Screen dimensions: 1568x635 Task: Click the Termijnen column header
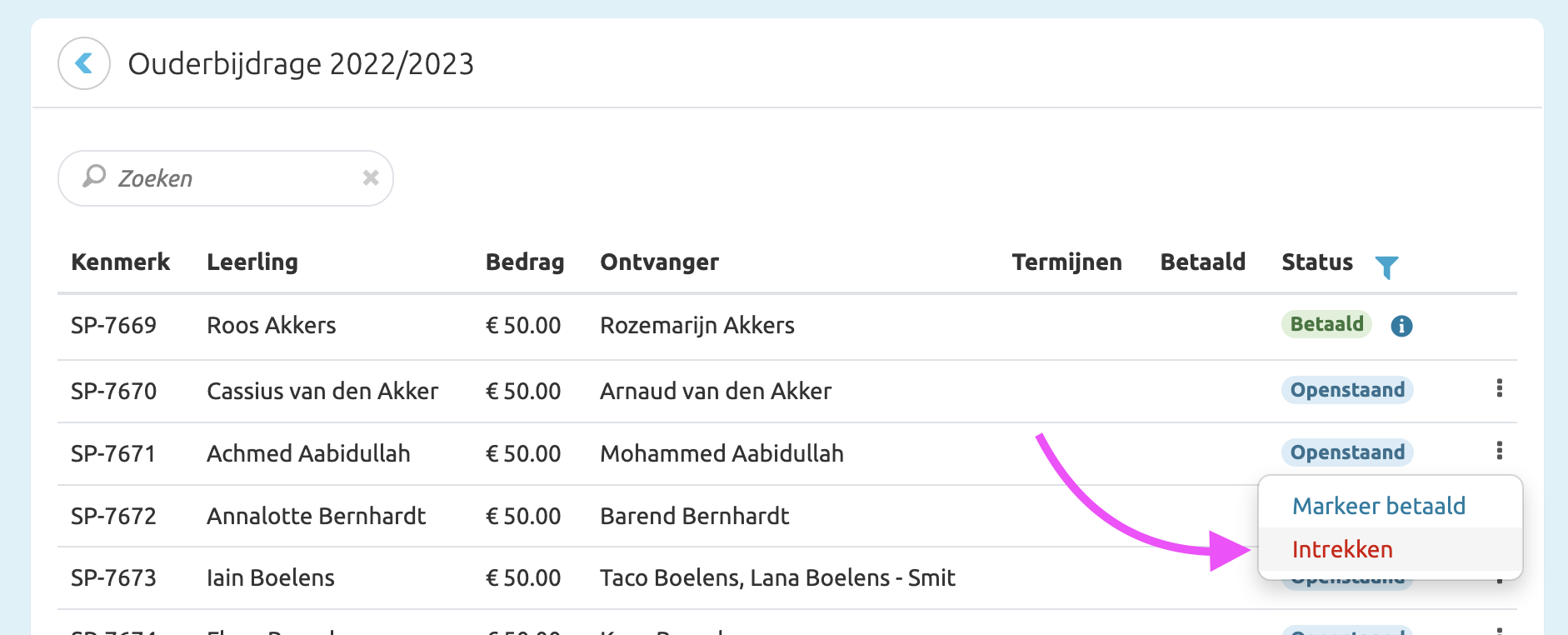tap(1066, 262)
